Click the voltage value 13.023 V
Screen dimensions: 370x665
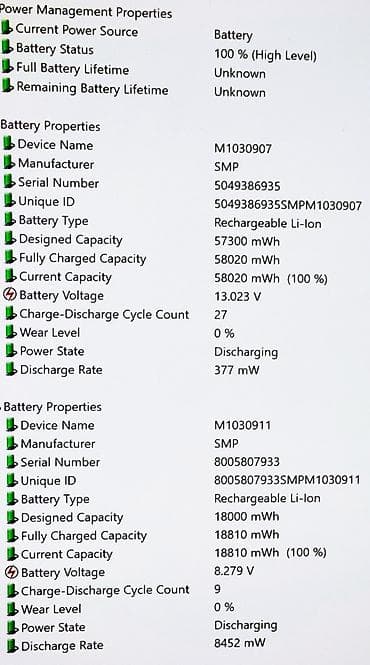tap(238, 296)
